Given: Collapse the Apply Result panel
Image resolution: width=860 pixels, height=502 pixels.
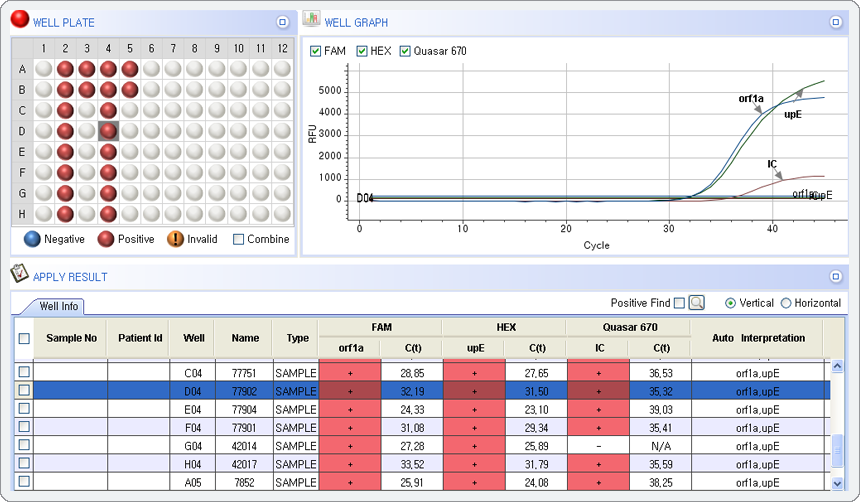Looking at the screenshot, I should 836,277.
